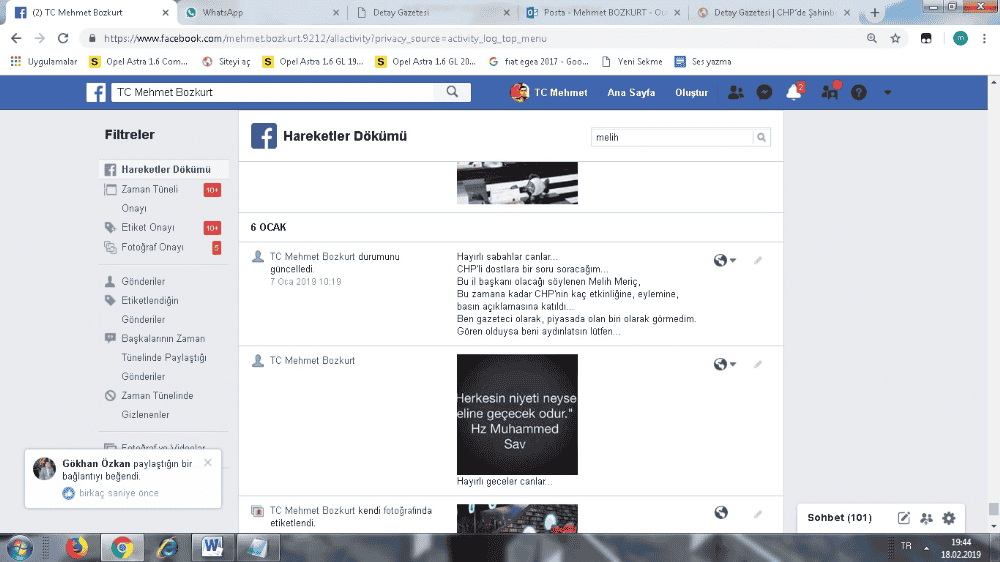Click the page vertical scrollbar thumb
Image resolution: width=1000 pixels, height=562 pixels.
(x=993, y=508)
